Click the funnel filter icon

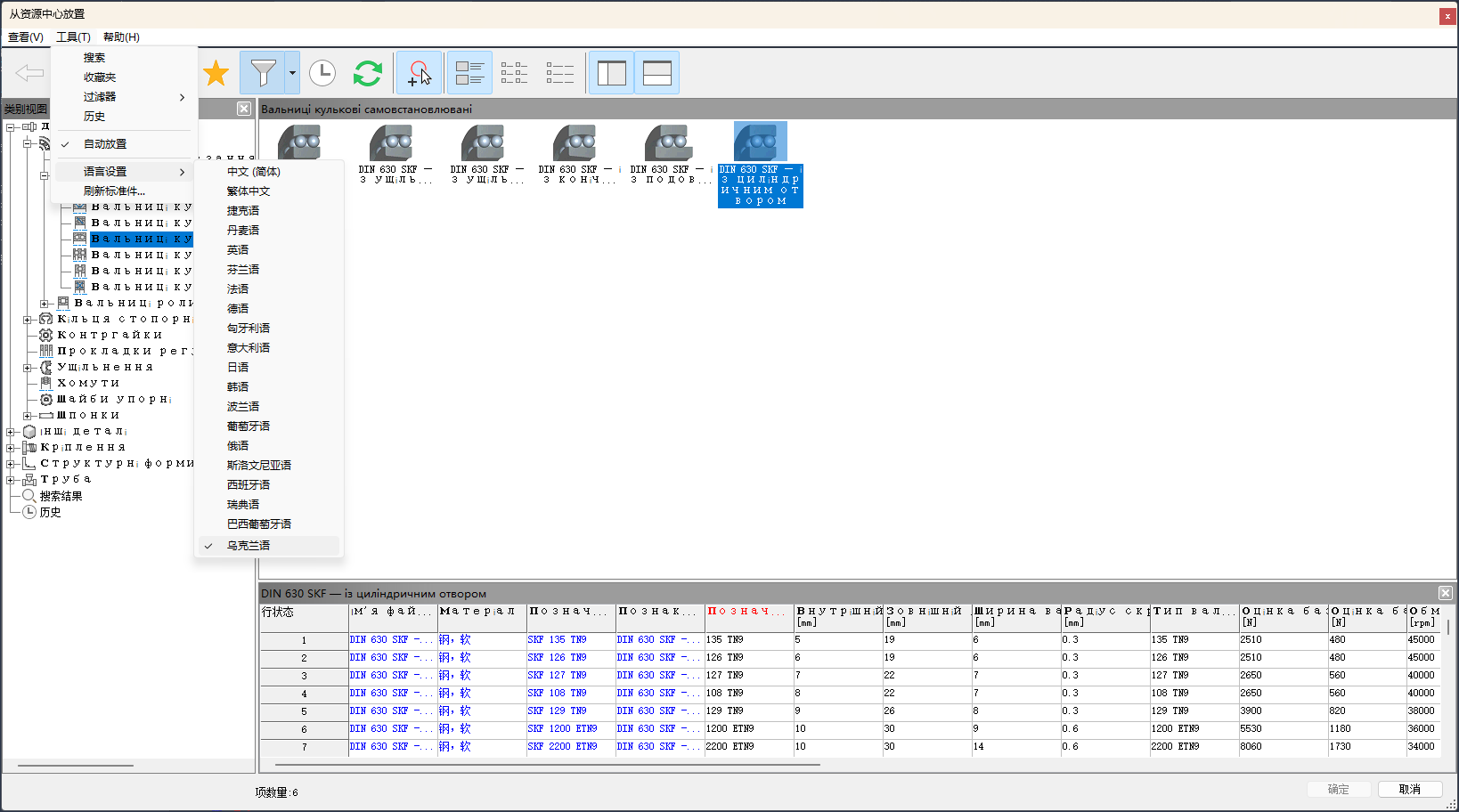(x=263, y=73)
